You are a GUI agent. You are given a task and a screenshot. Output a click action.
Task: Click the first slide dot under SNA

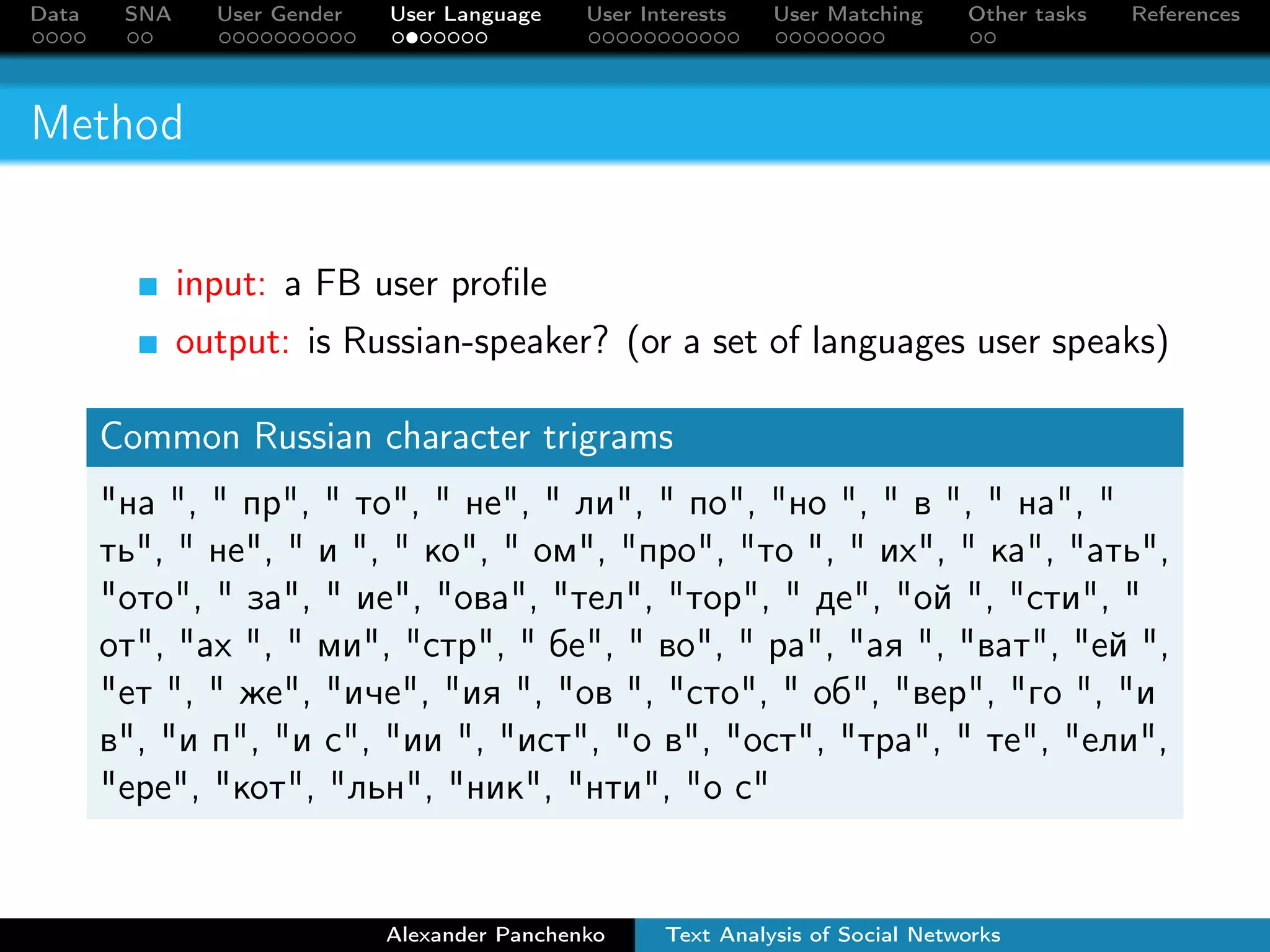pos(133,38)
